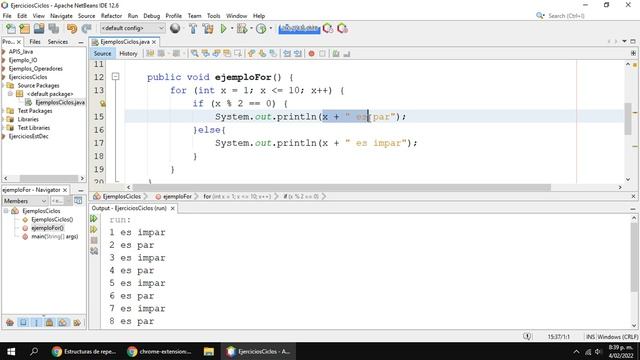Toggle Show Inner Classes in Navigator
This screenshot has width=640, height=360.
(x=62, y=322)
